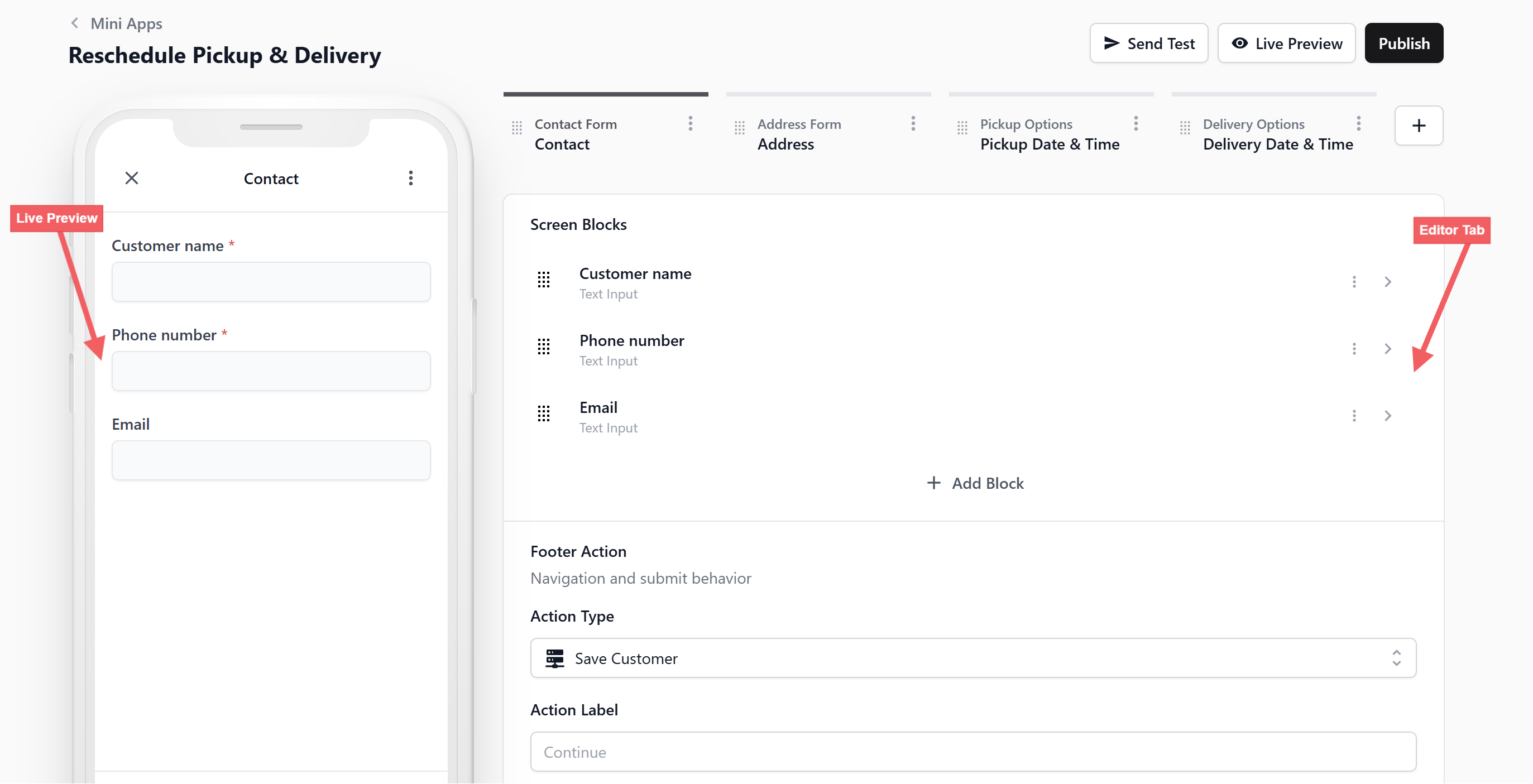
Task: Open options menu for Pickup Options screen
Action: coord(1136,124)
